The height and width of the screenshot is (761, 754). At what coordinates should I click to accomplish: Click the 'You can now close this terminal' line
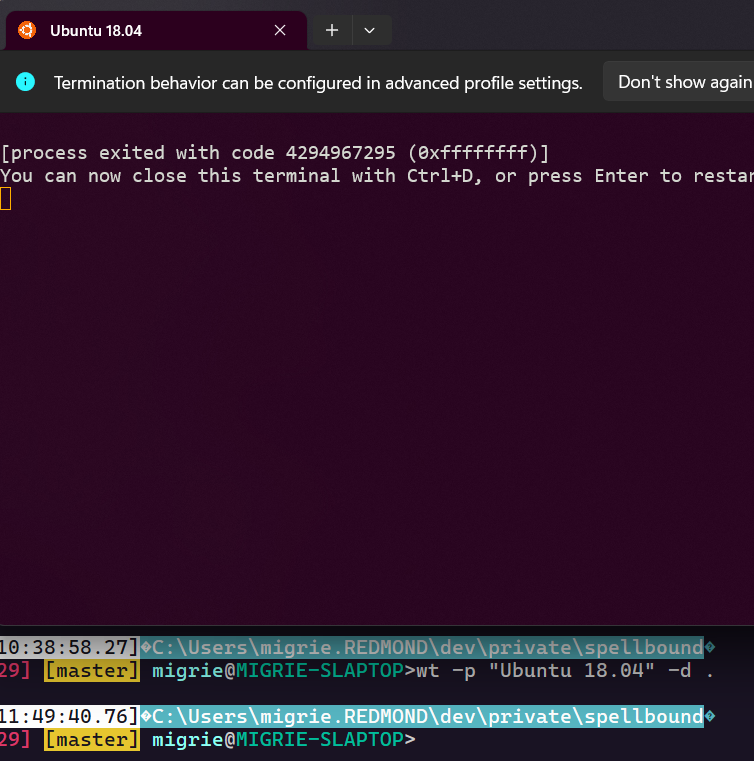377,176
